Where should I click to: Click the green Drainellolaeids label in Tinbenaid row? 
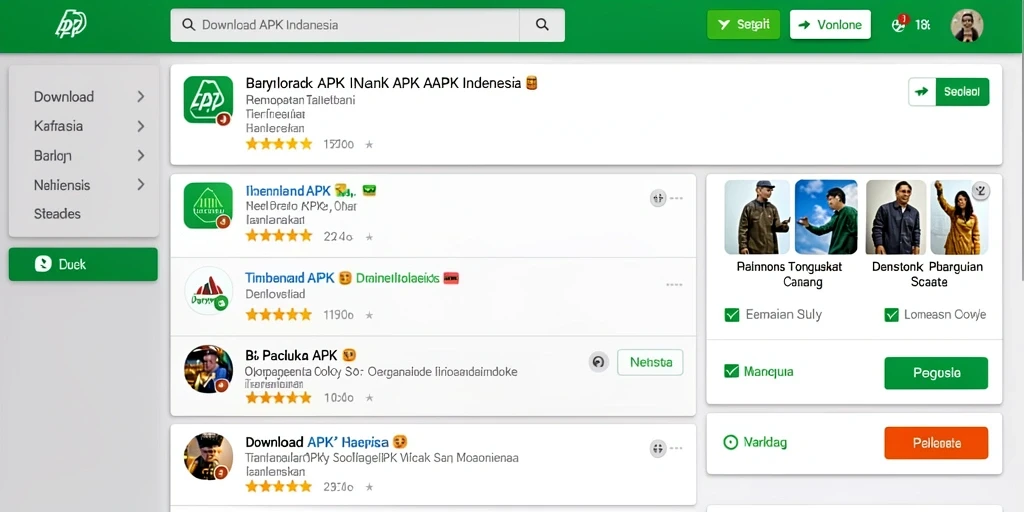pos(398,278)
